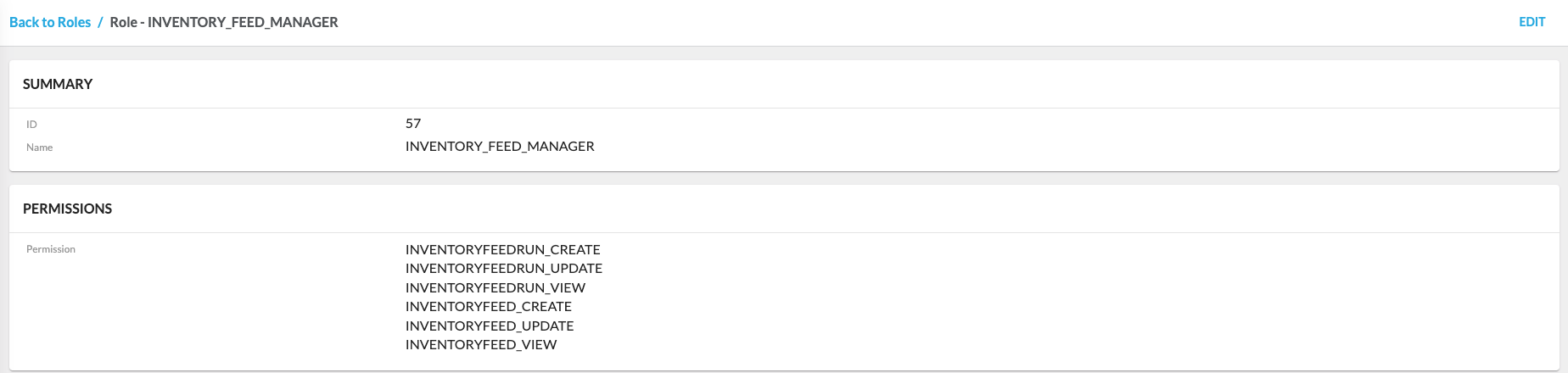Select the SUMMARY section heading
Screen dimensions: 1568x373
point(58,84)
